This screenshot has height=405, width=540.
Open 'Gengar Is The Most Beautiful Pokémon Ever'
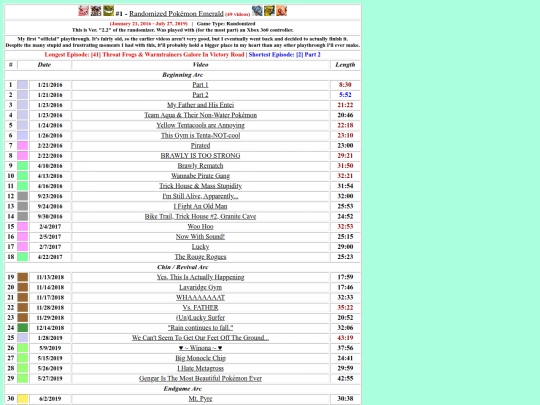[x=200, y=378]
